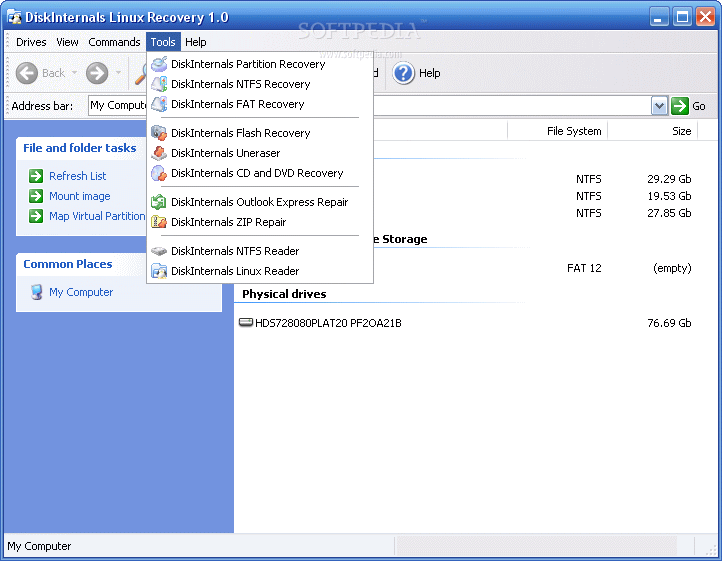The height and width of the screenshot is (561, 722).
Task: Open the Drives menu
Action: [31, 42]
